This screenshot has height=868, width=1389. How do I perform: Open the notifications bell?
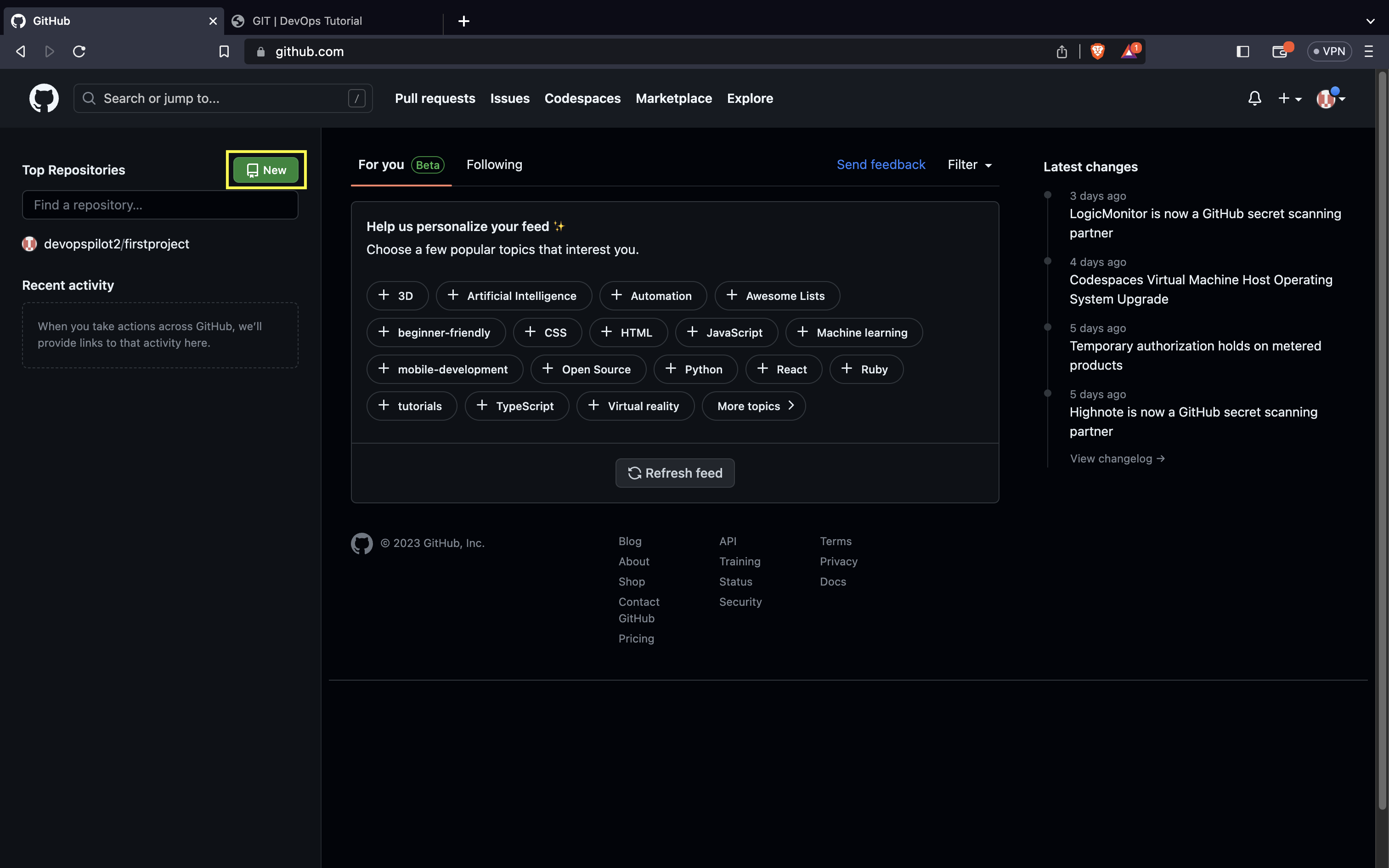click(1255, 98)
